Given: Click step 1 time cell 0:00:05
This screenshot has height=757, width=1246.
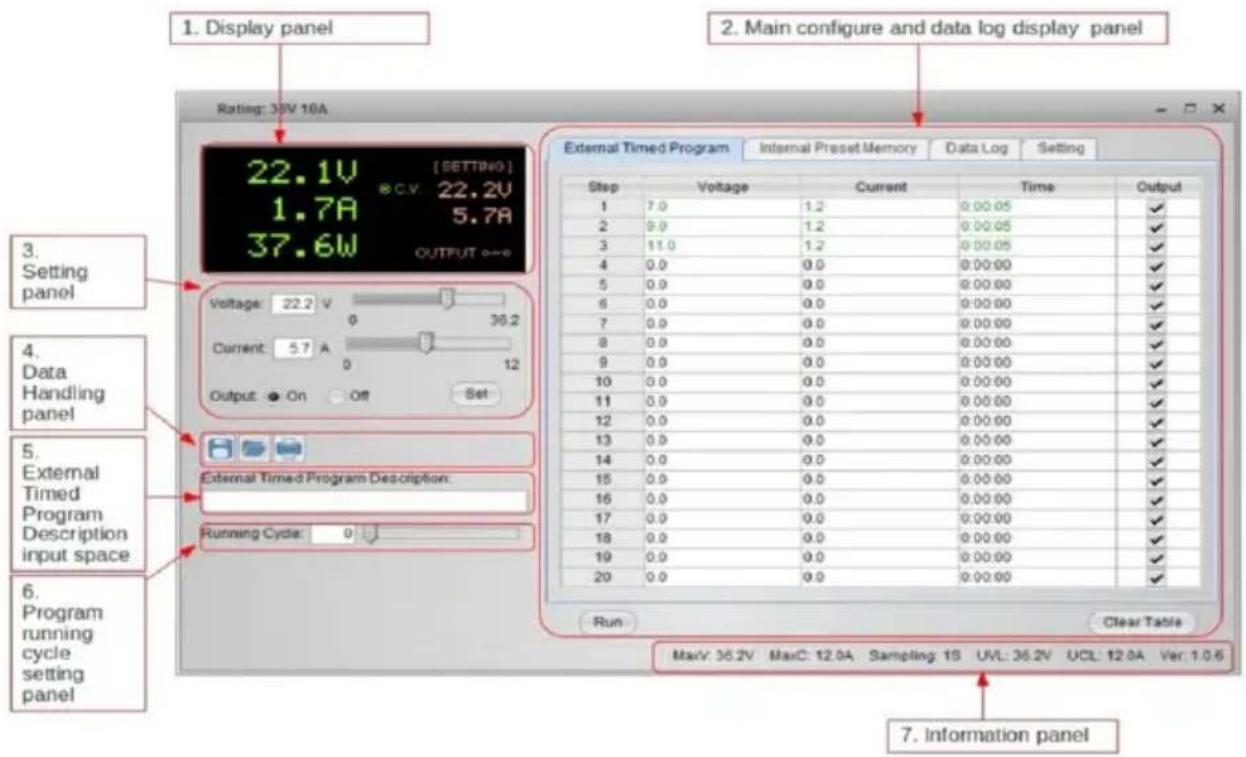Looking at the screenshot, I should [1037, 205].
